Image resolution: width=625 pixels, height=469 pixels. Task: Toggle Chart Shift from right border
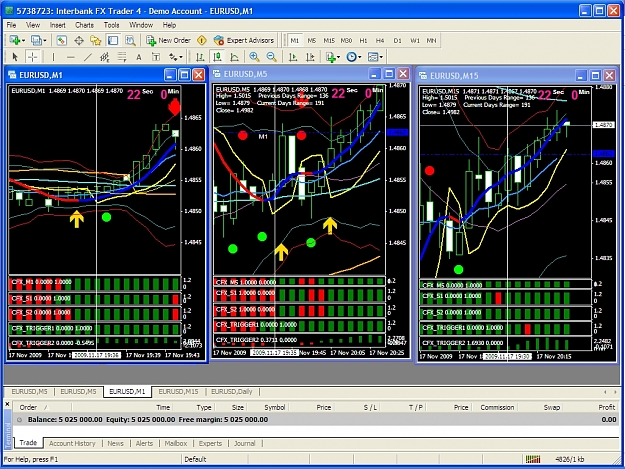click(x=310, y=57)
